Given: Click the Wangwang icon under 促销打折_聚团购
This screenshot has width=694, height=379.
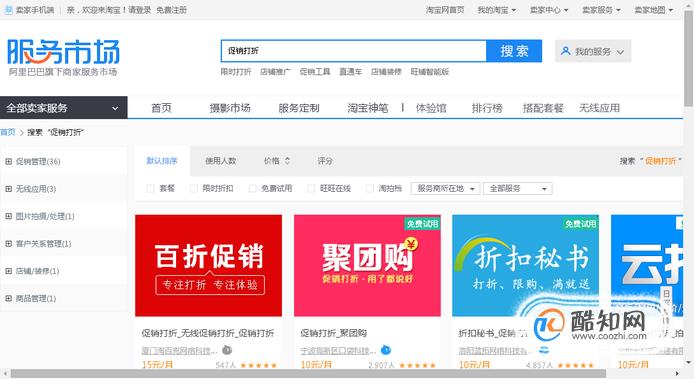Looking at the screenshot, I should click(386, 350).
